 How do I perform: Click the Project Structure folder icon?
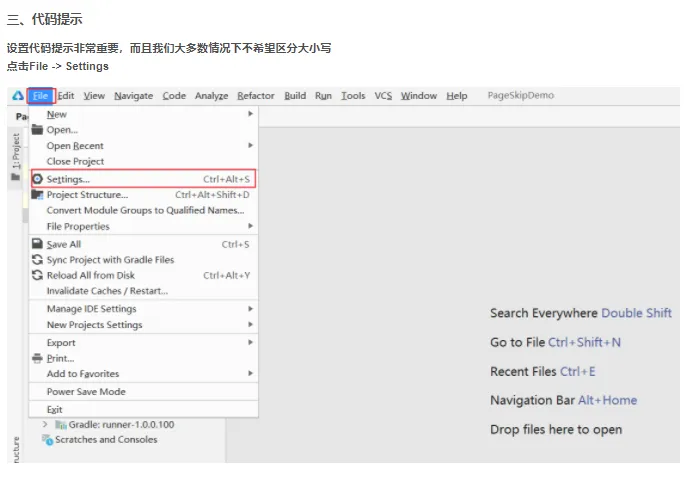38,195
